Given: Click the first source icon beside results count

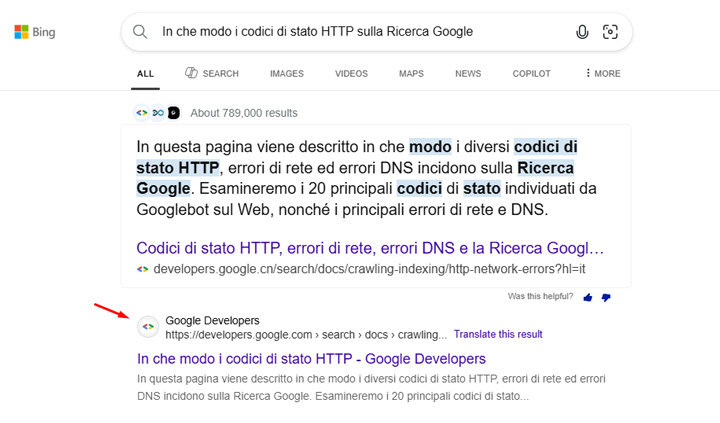Looking at the screenshot, I should 142,113.
